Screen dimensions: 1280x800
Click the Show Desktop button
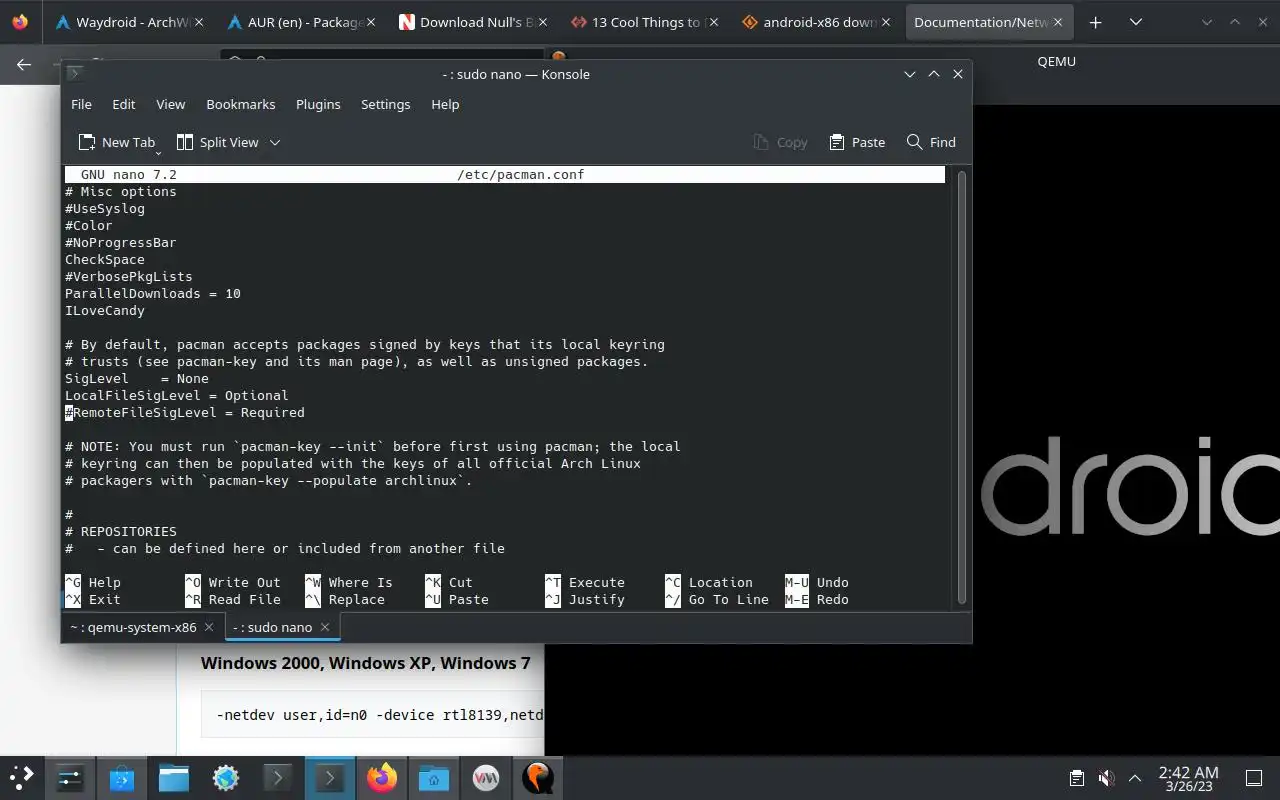tap(1253, 778)
